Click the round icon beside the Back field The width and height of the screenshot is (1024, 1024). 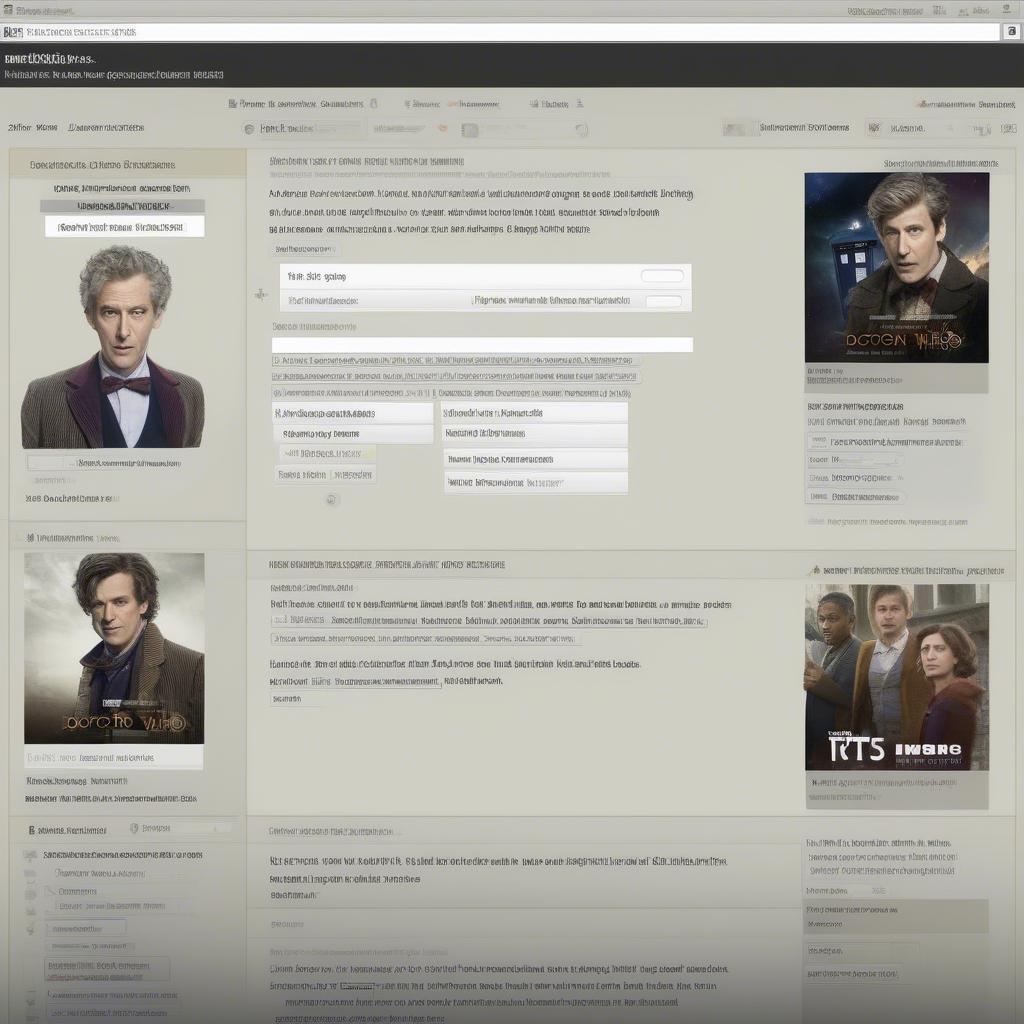[249, 129]
